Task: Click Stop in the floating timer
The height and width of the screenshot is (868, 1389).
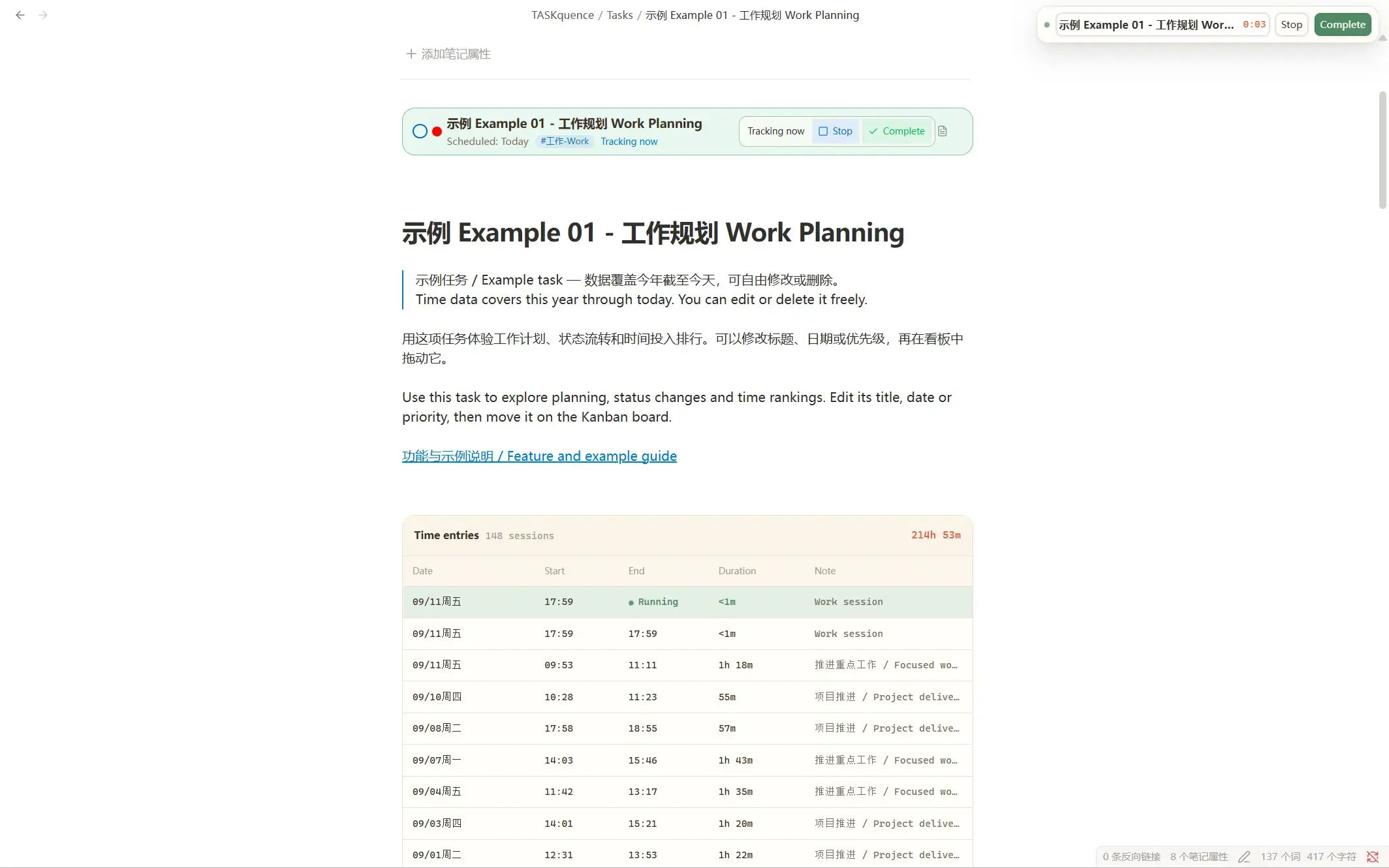Action: coord(1291,25)
